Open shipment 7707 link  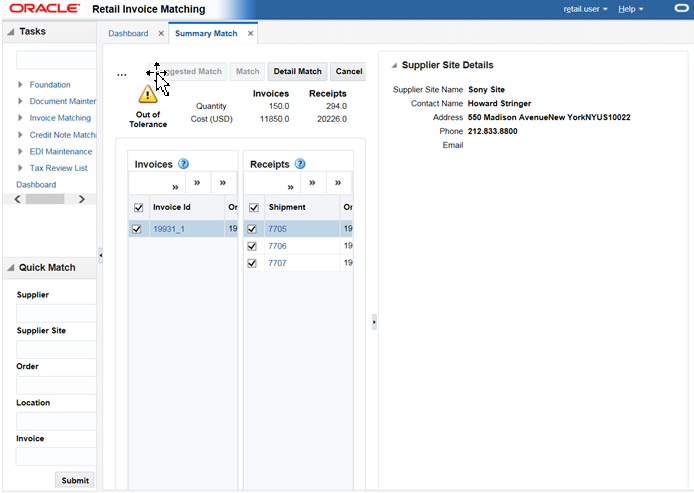[277, 263]
